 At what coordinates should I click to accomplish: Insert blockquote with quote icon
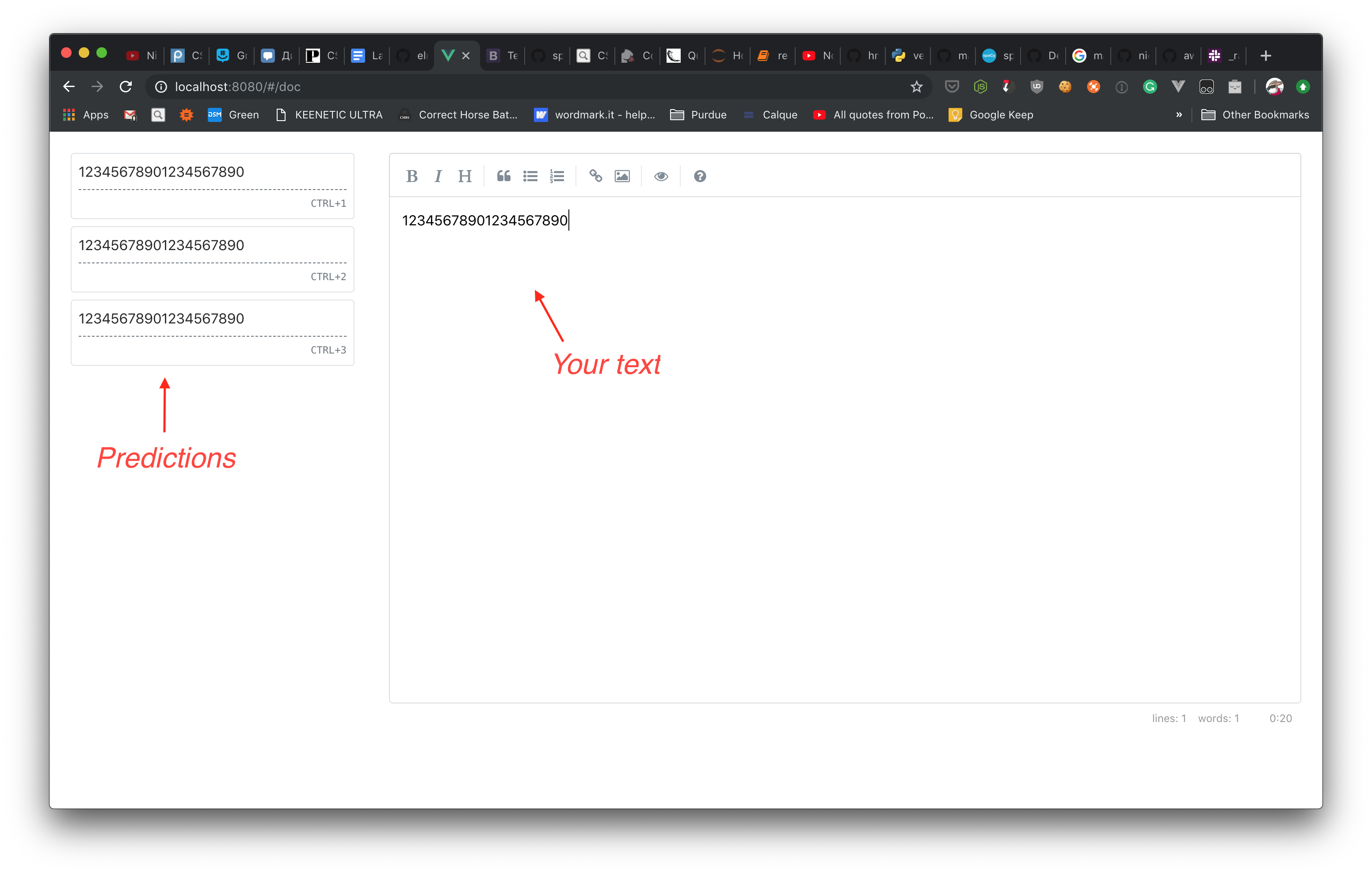pos(503,176)
